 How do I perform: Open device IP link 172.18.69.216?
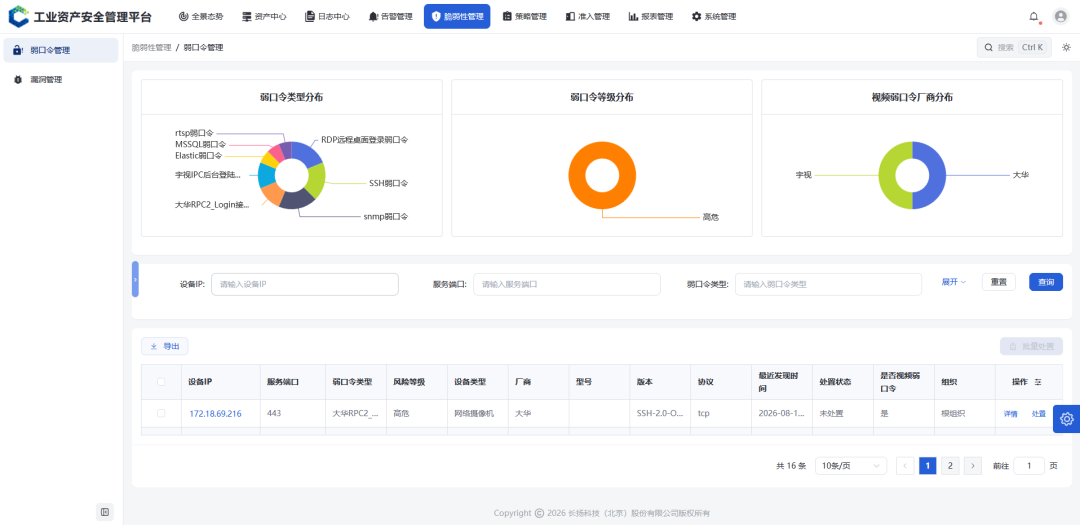[216, 414]
